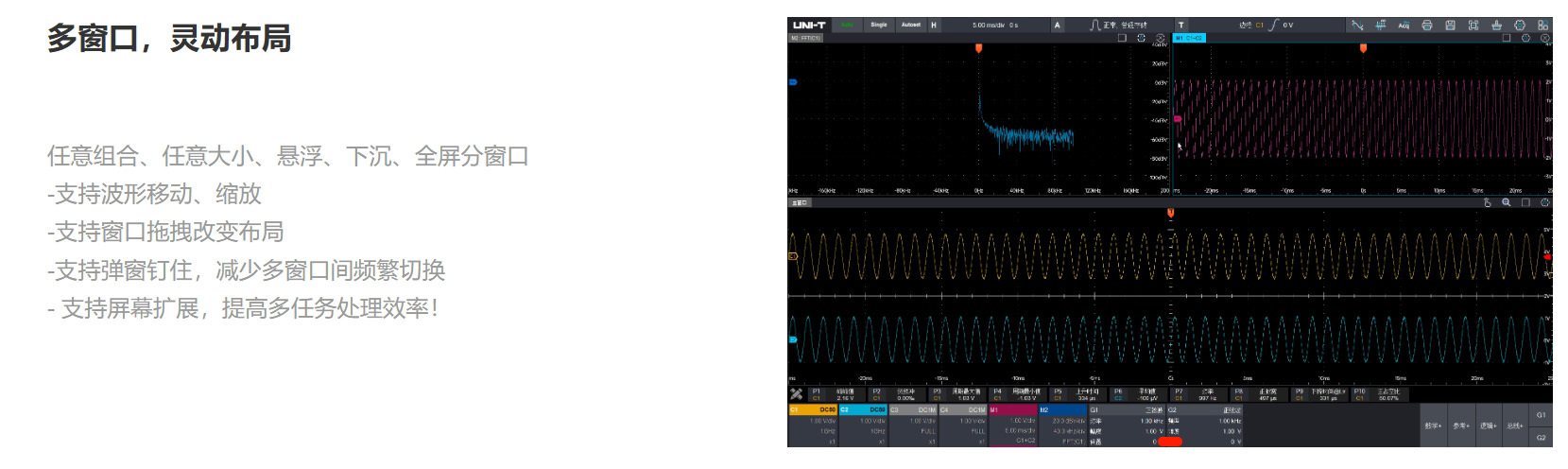Screen dimensions: 1568x469
Task: Click the G1 button at bottom right
Action: (x=1542, y=415)
